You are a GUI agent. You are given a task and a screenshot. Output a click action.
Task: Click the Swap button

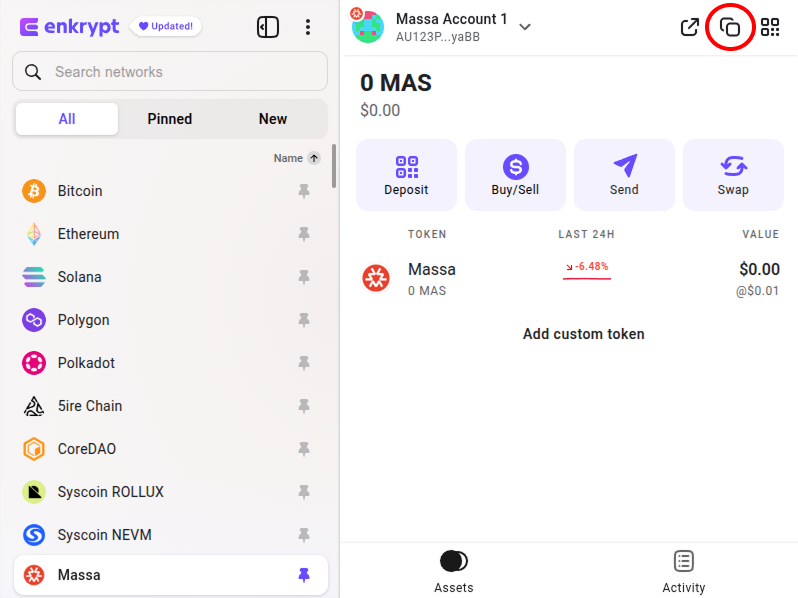(733, 175)
